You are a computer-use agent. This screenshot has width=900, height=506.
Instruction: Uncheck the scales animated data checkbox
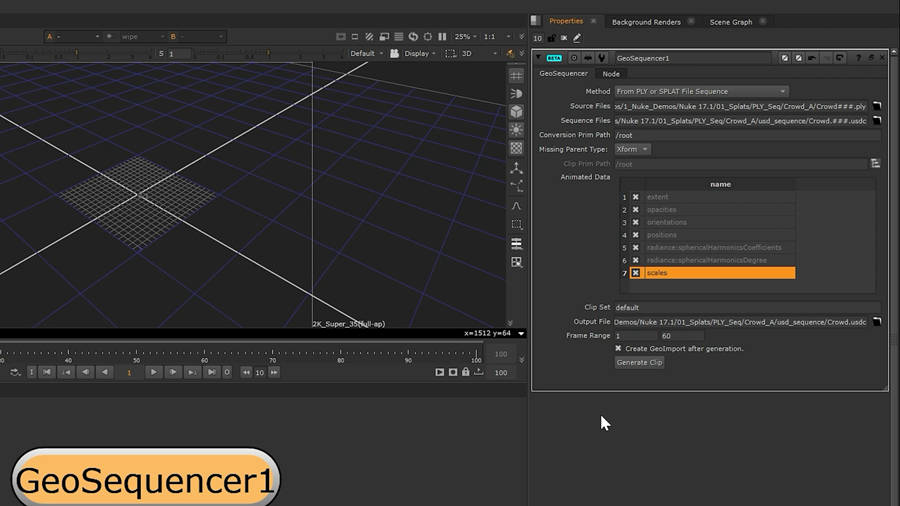(635, 273)
